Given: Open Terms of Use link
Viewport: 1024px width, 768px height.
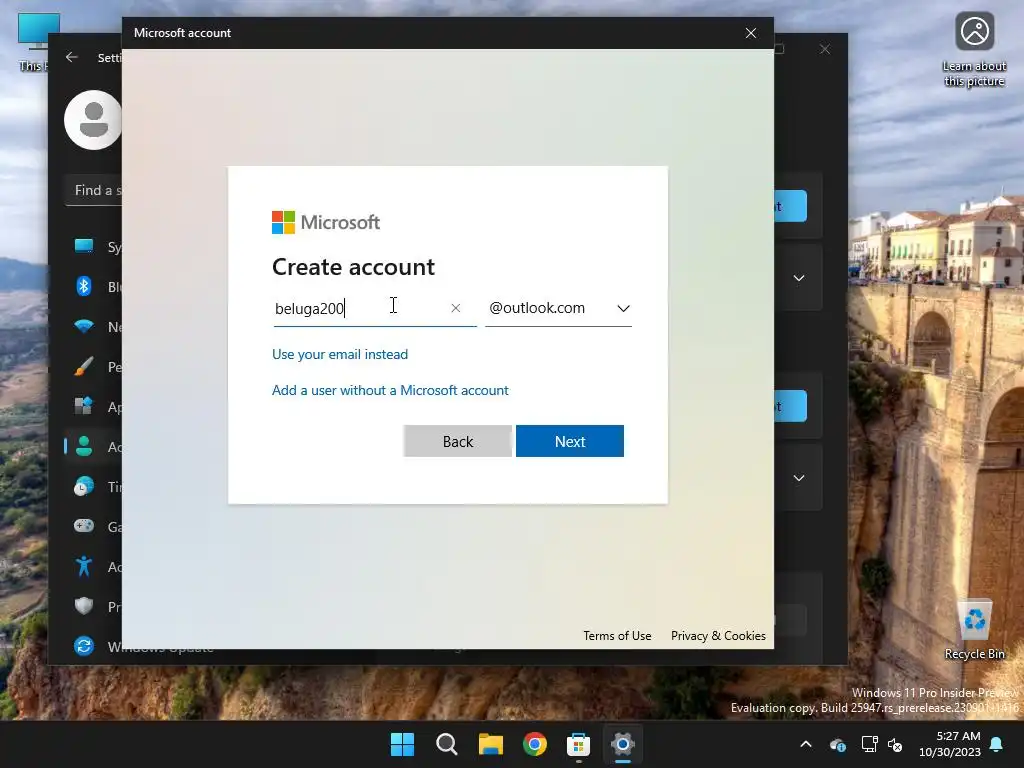Looking at the screenshot, I should point(617,635).
